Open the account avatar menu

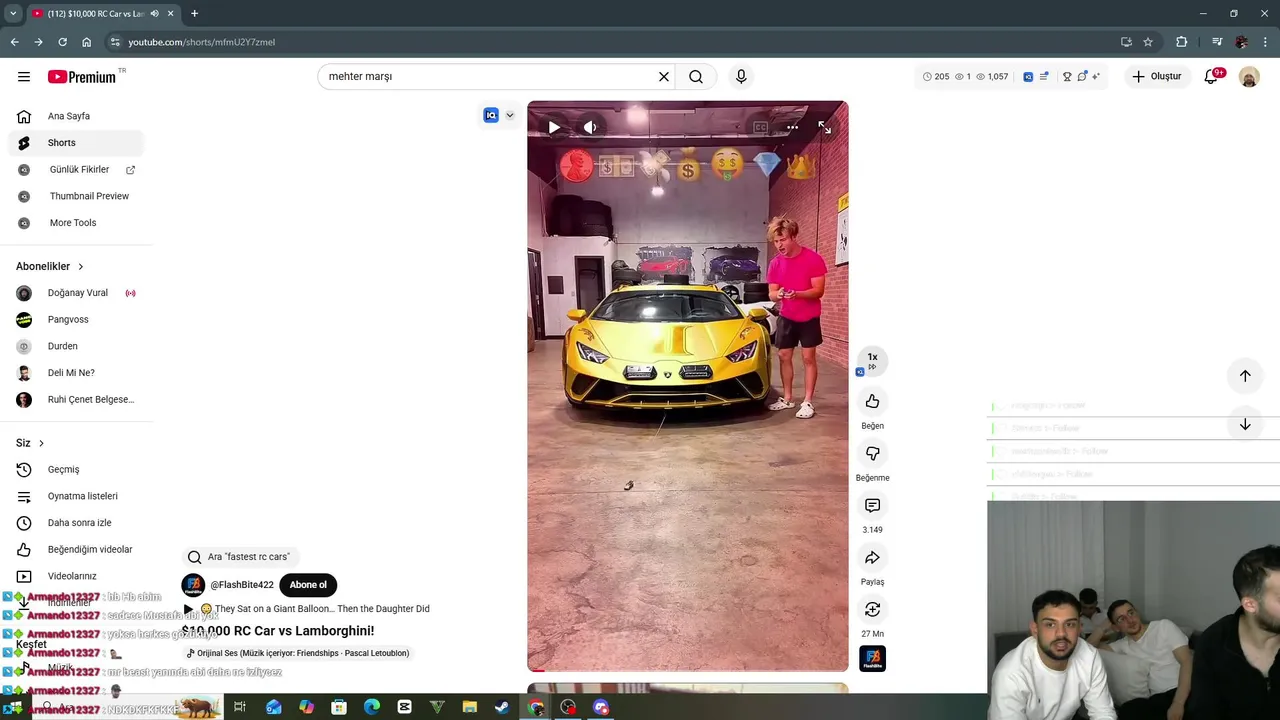tap(1249, 77)
